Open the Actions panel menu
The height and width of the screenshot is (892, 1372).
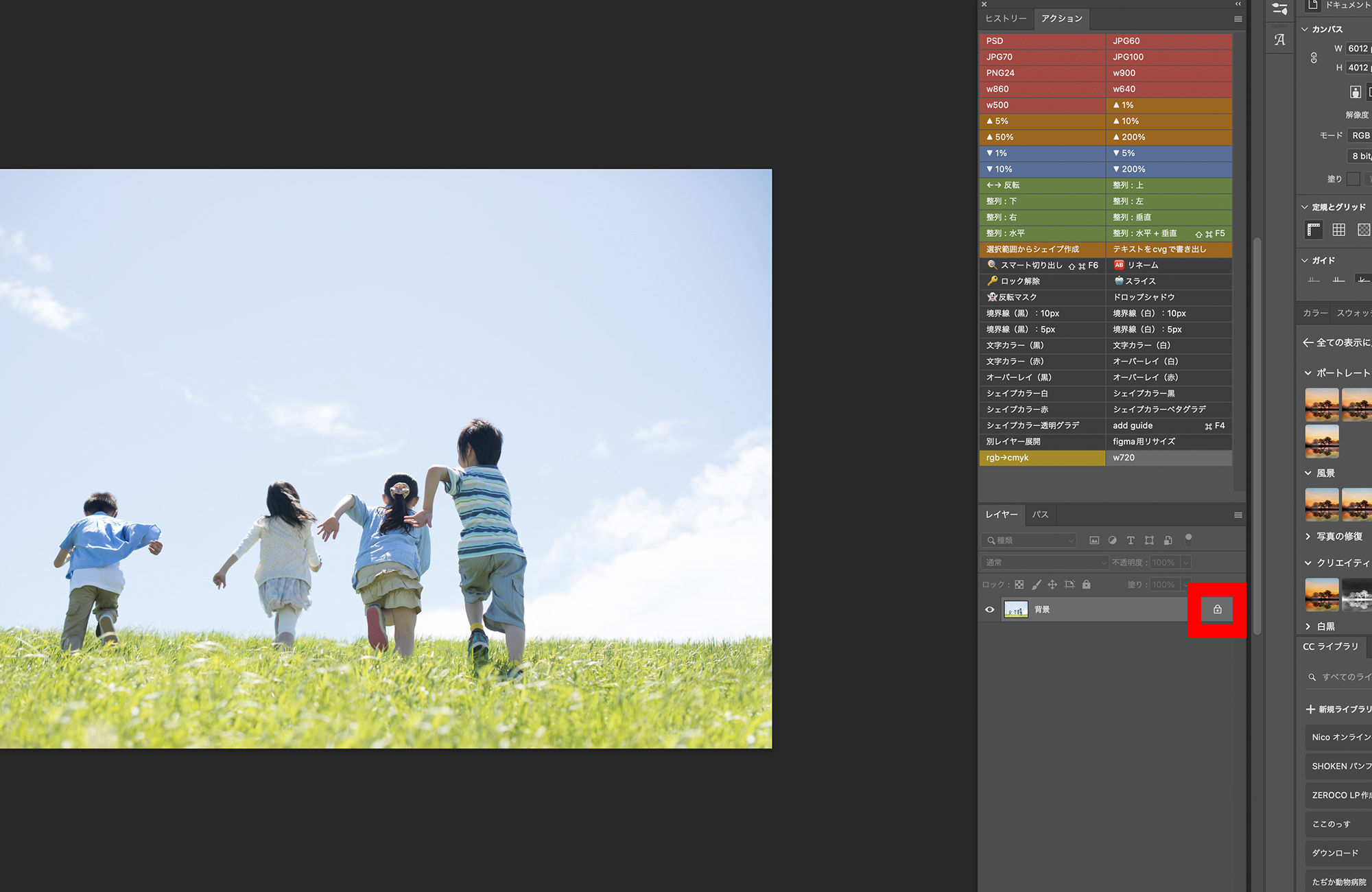click(x=1238, y=19)
